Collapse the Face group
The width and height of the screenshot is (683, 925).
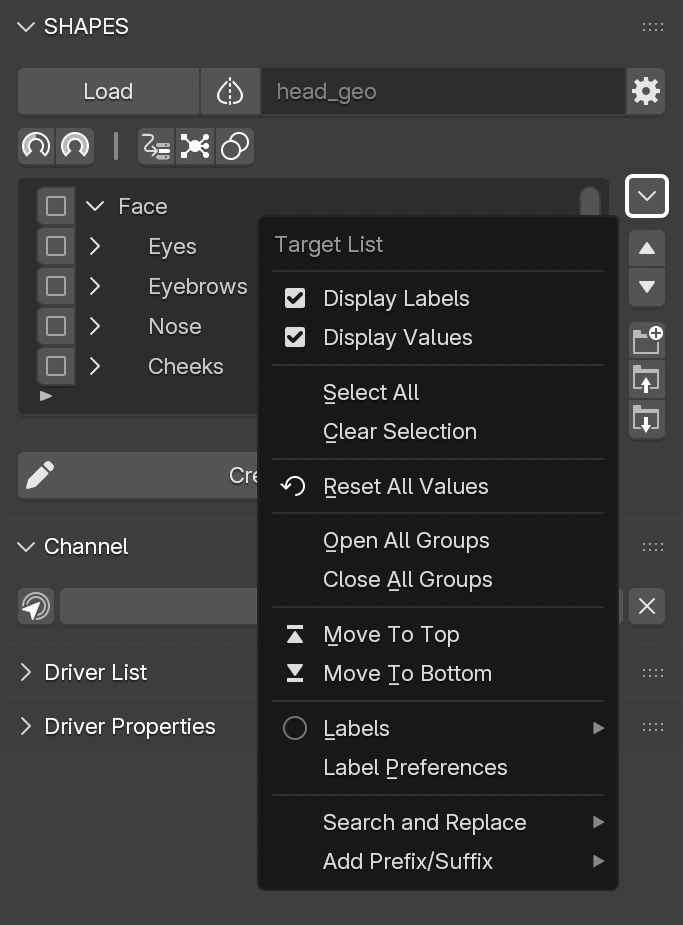pyautogui.click(x=95, y=206)
